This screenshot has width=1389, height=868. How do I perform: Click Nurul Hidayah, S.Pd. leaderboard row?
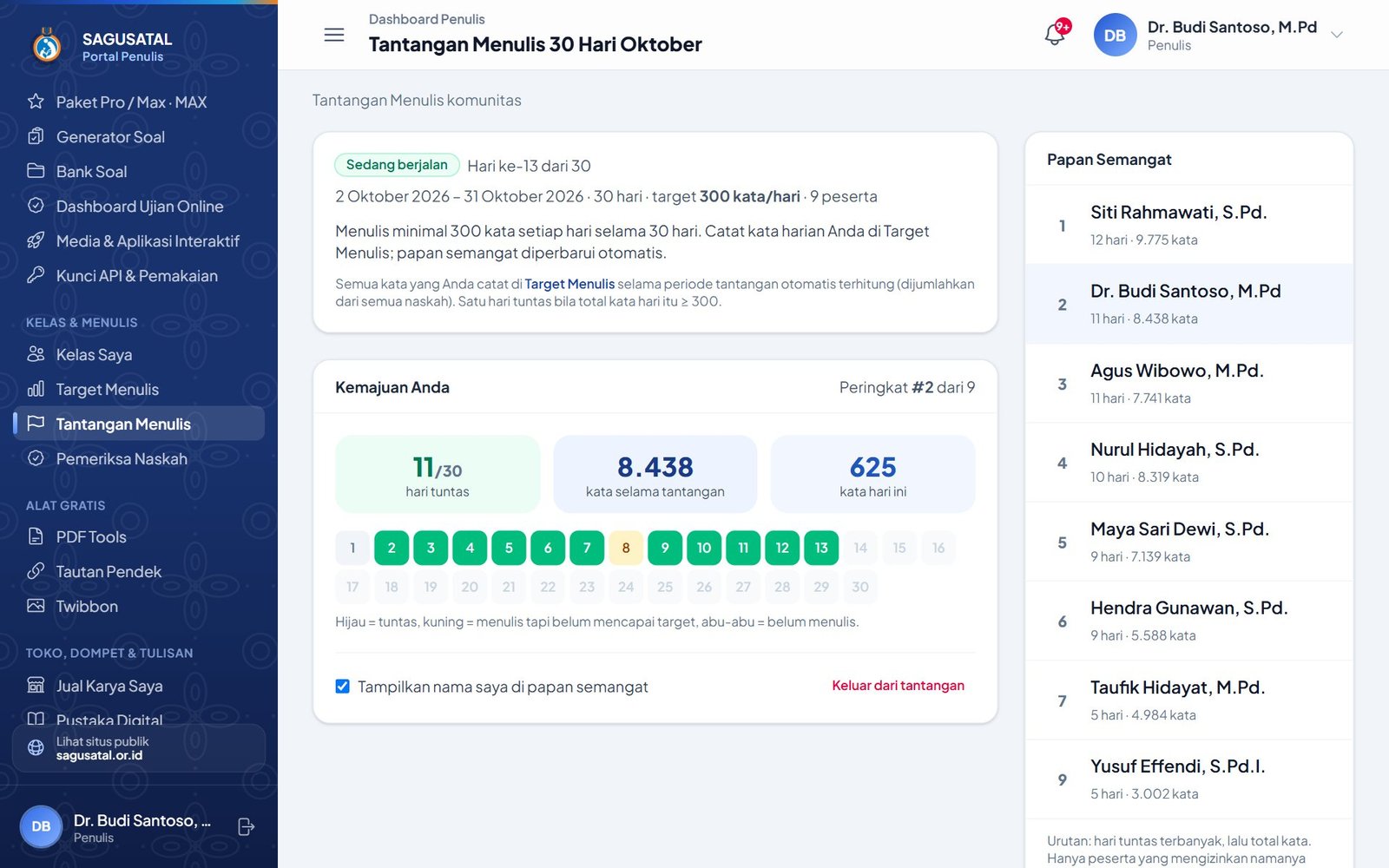(x=1188, y=463)
